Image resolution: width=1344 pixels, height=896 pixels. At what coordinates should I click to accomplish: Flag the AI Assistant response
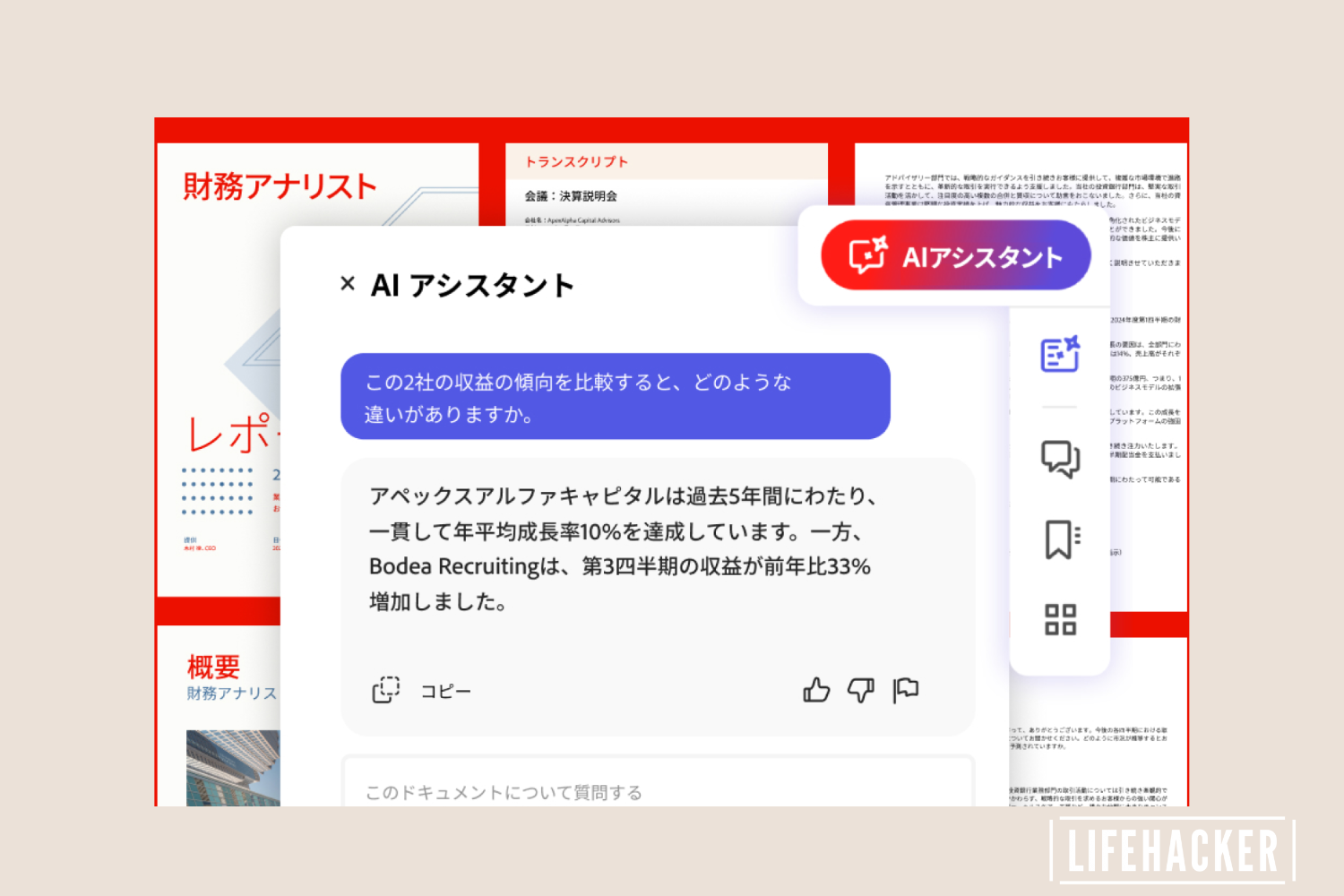pyautogui.click(x=905, y=690)
